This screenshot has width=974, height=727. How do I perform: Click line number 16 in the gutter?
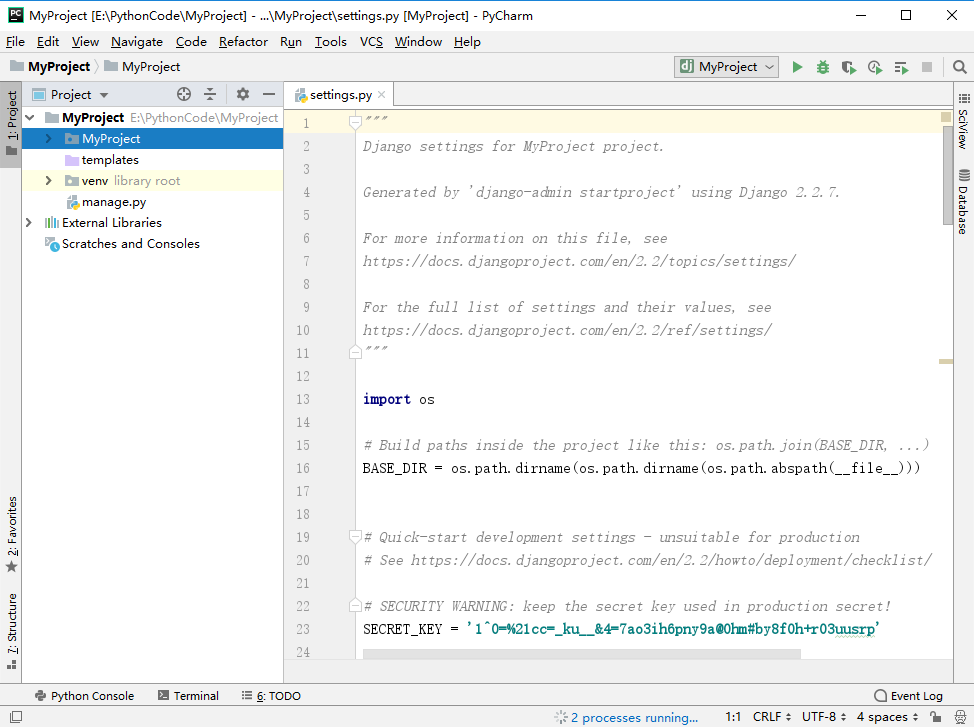[x=303, y=469]
